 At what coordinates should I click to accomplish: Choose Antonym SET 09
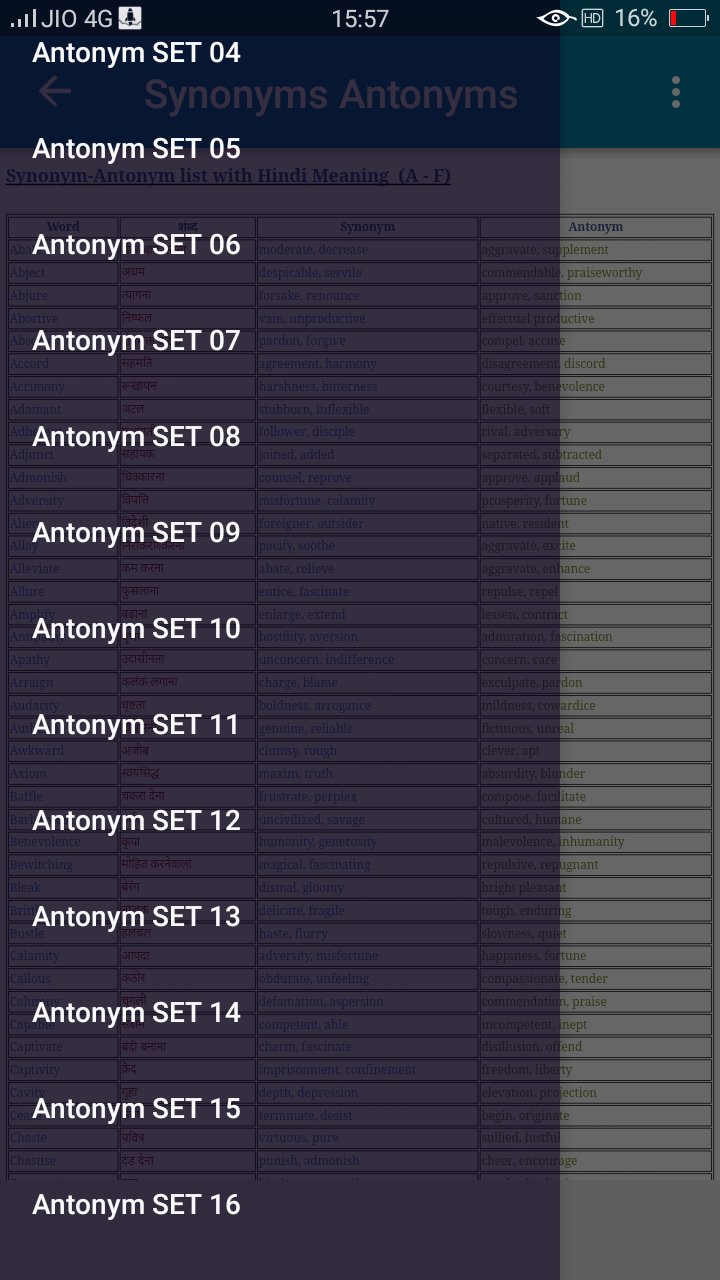click(x=137, y=533)
